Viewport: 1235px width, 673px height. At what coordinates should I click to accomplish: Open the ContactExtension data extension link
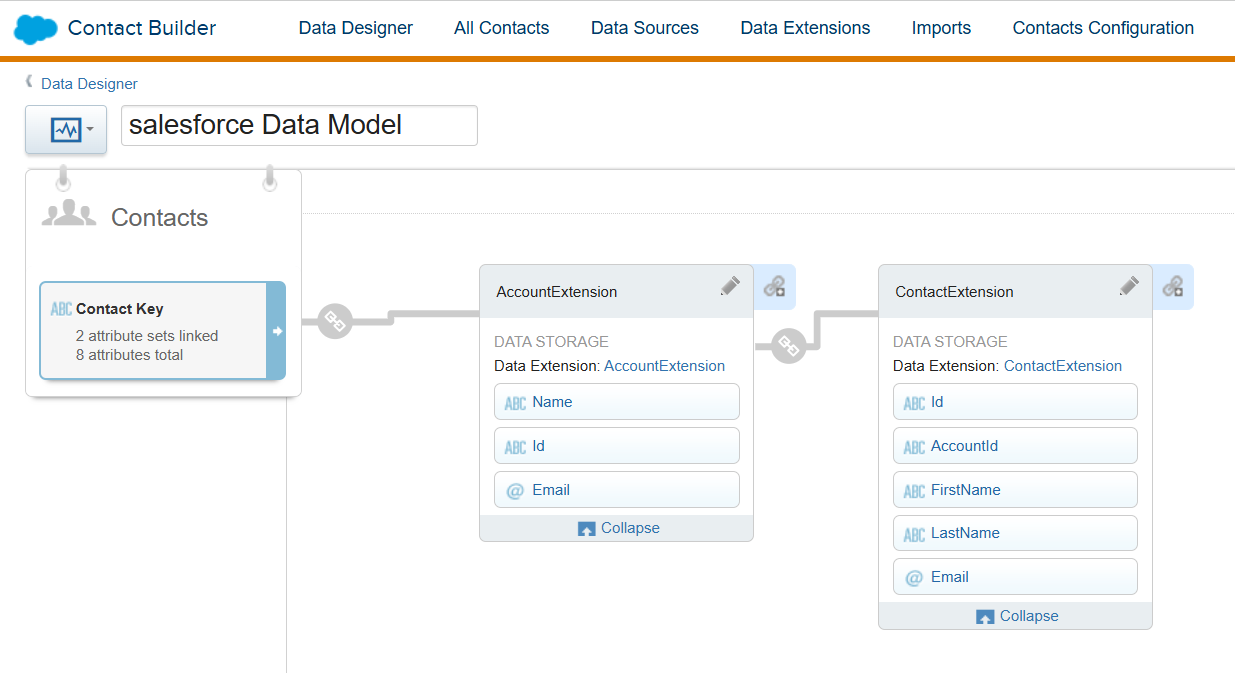tap(1062, 366)
